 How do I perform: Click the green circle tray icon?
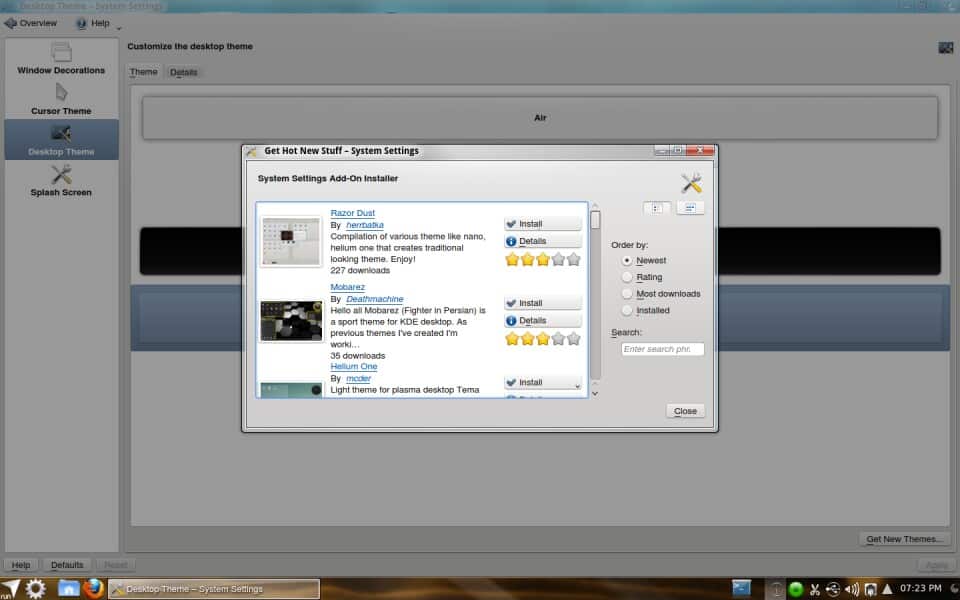point(796,590)
